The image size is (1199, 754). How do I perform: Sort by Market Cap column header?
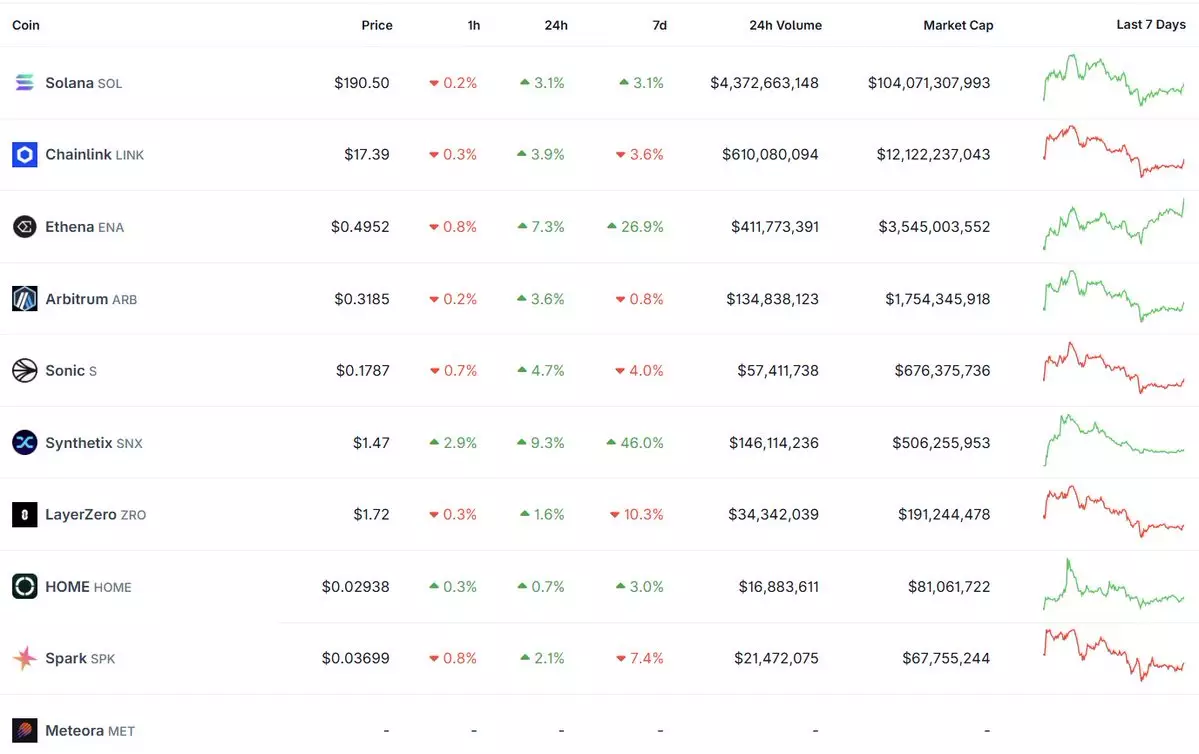(x=957, y=25)
